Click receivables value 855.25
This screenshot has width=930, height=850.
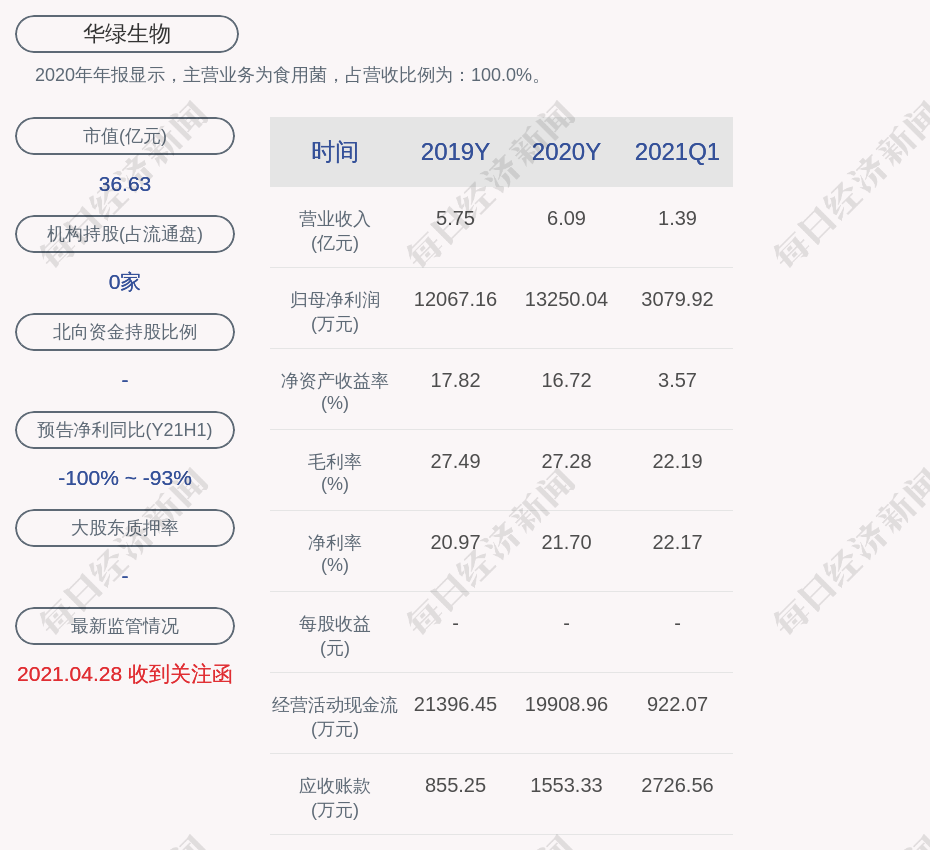click(455, 785)
